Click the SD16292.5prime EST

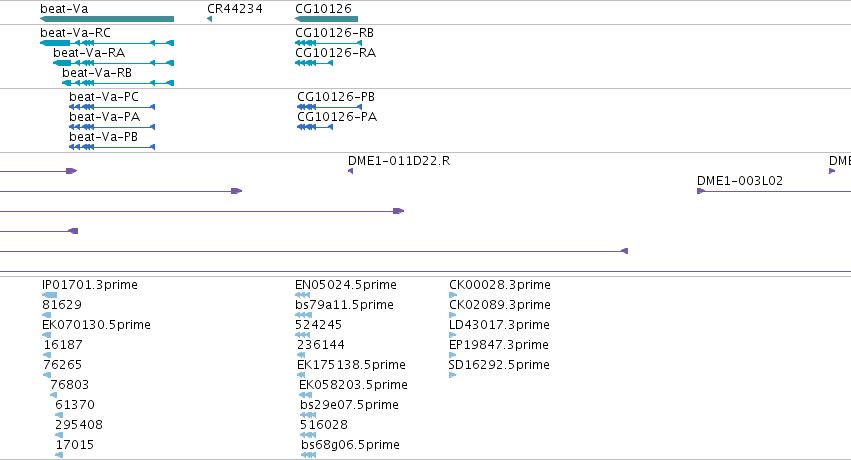pos(499,365)
